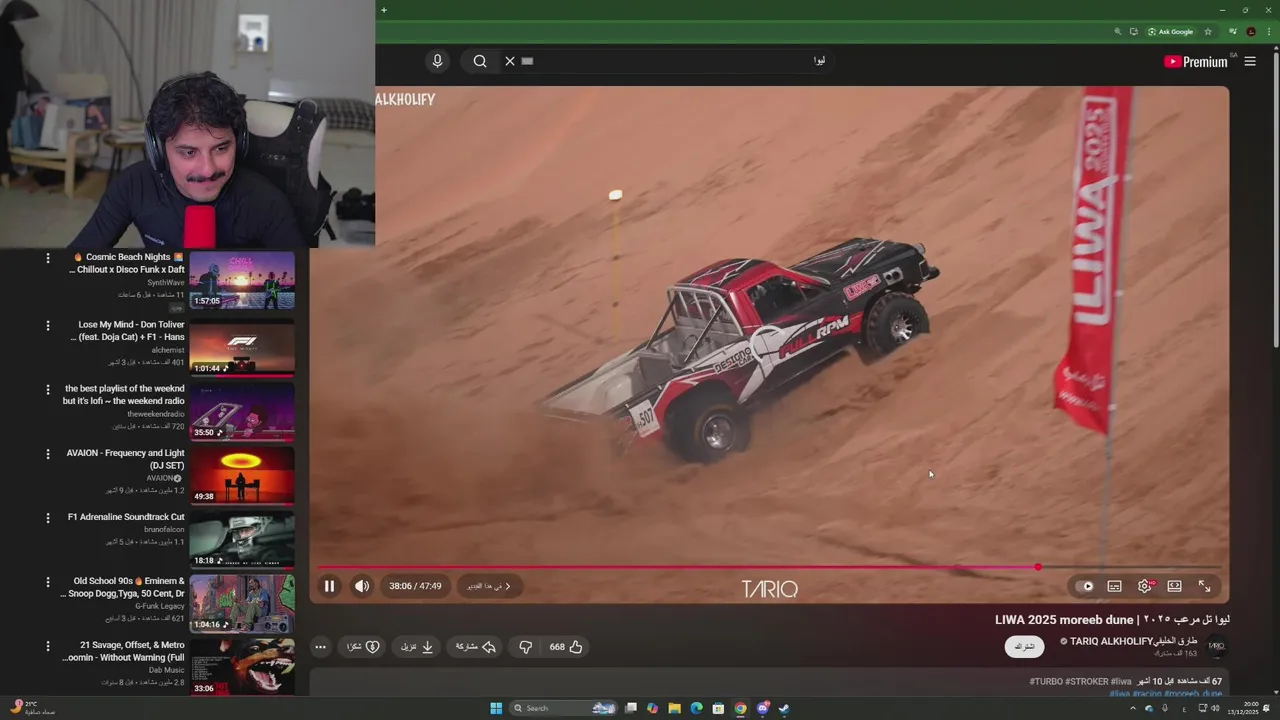Click the TARIQ channel avatar
The image size is (1280, 720).
(1216, 646)
